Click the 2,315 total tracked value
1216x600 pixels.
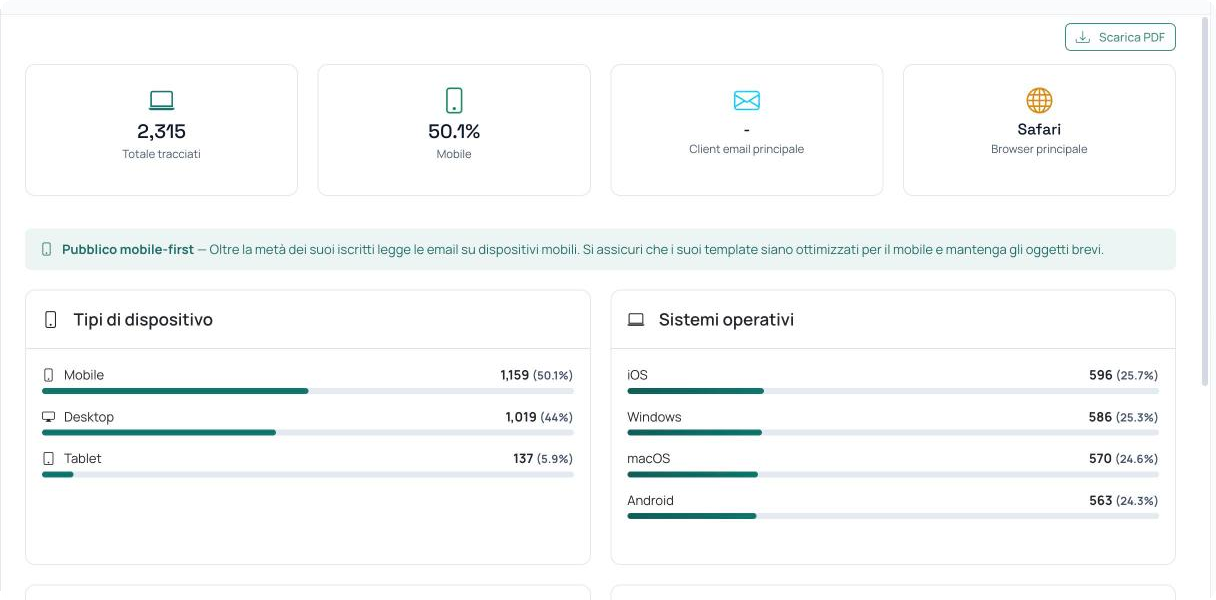pos(161,131)
